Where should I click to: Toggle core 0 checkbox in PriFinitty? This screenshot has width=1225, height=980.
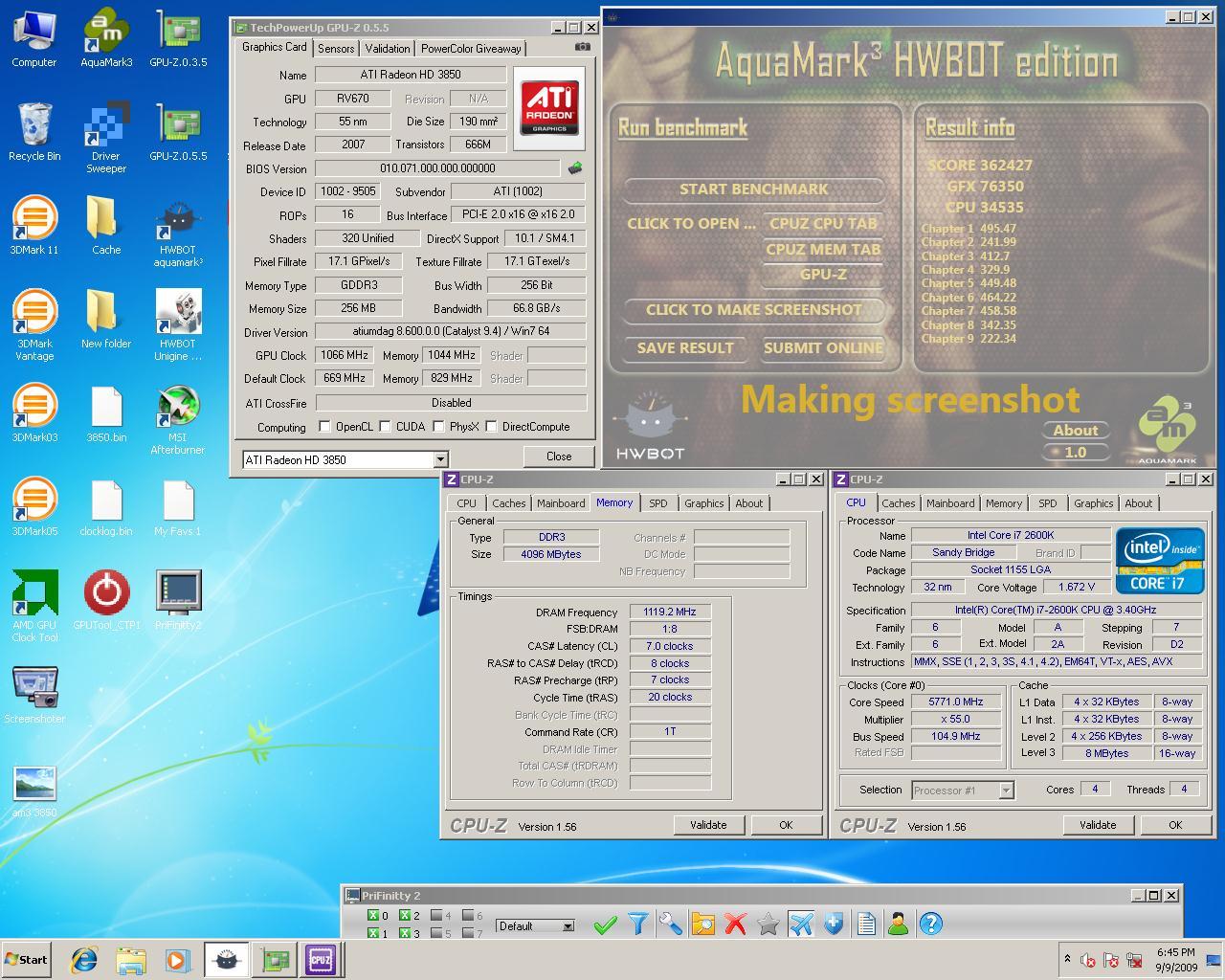[x=373, y=916]
